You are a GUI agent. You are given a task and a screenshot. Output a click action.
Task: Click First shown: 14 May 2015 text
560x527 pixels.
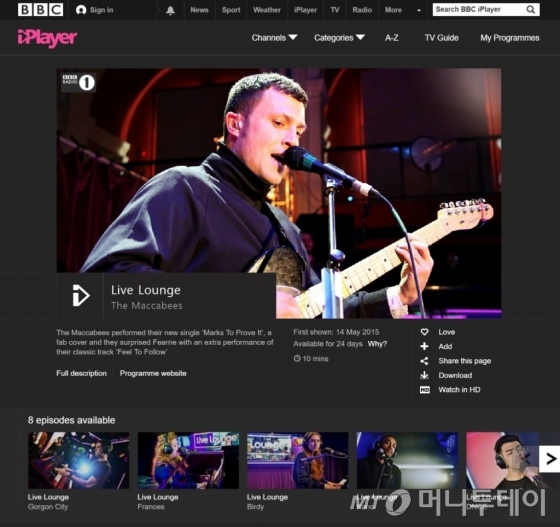pyautogui.click(x=336, y=332)
